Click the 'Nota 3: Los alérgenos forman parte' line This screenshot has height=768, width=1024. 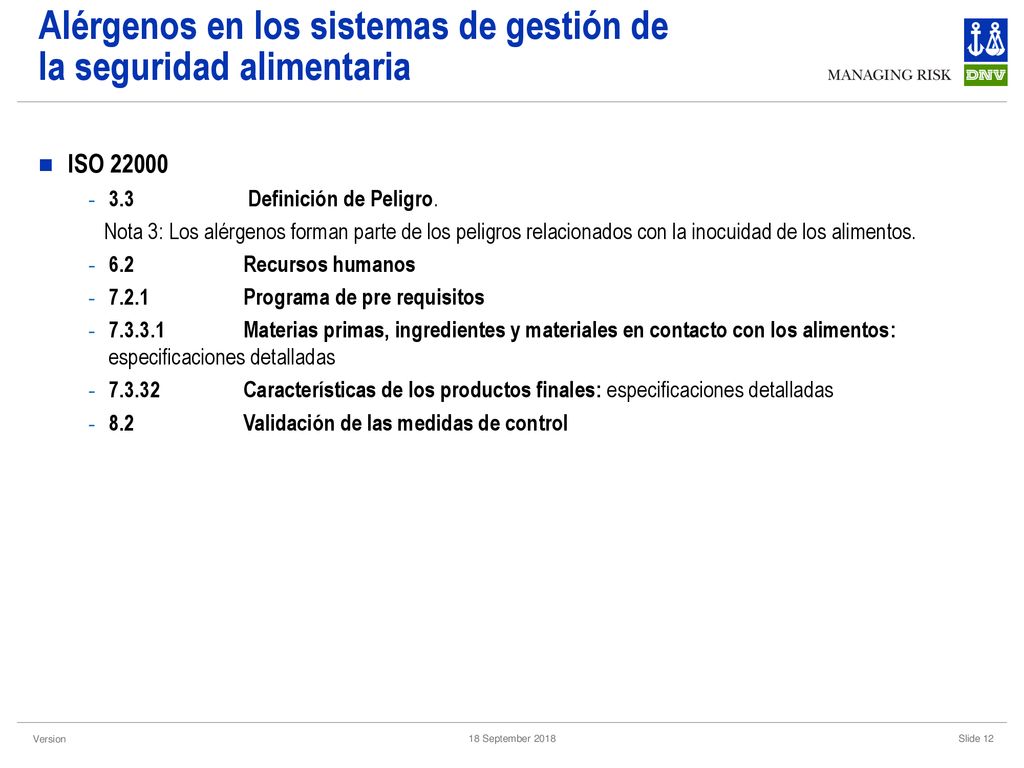click(x=509, y=231)
